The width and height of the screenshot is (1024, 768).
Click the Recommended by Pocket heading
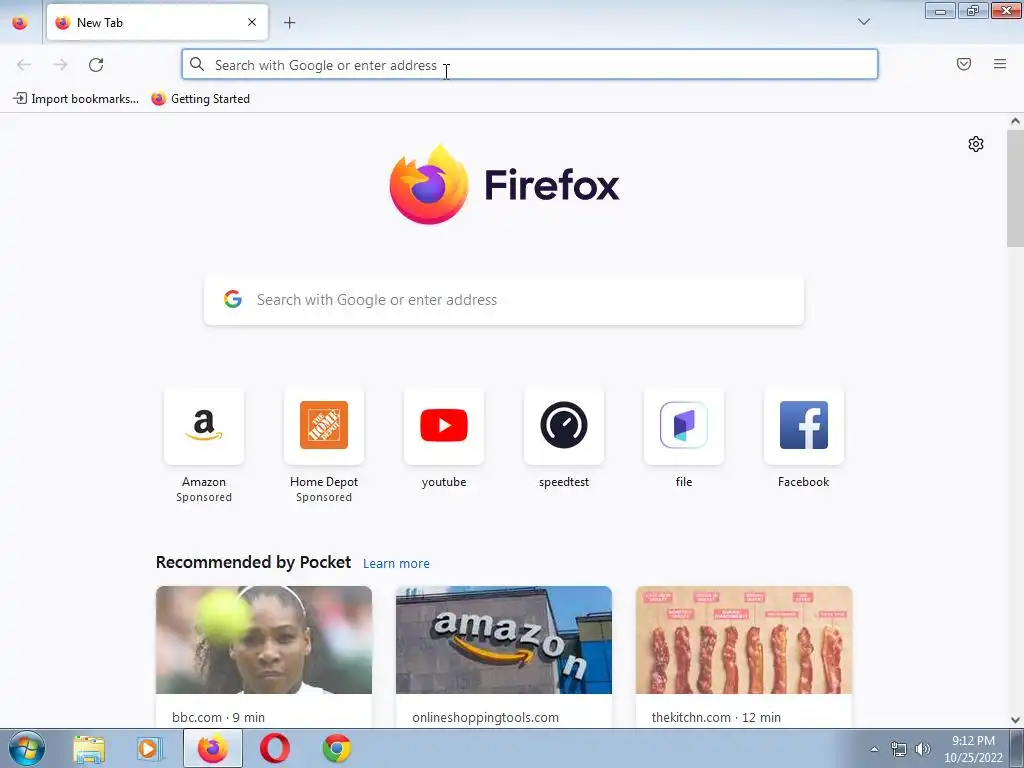pos(253,562)
